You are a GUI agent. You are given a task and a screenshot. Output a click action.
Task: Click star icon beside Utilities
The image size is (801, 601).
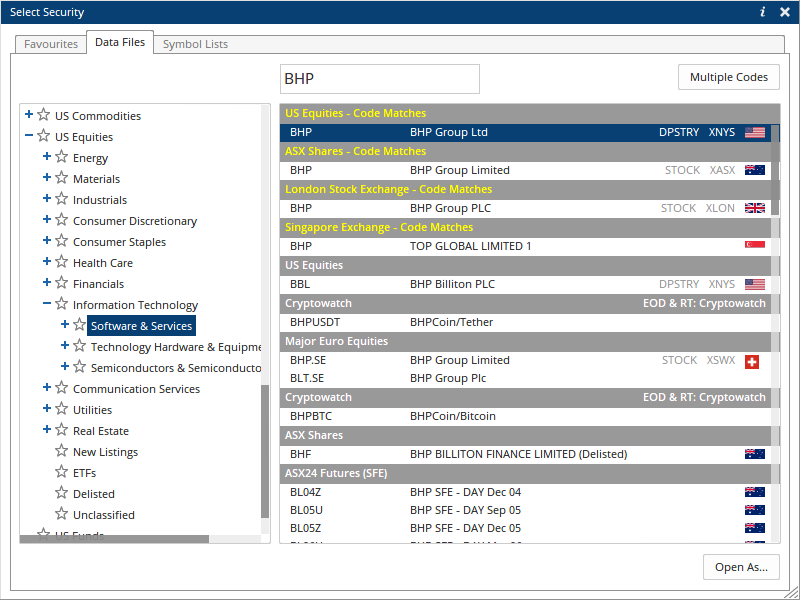click(62, 408)
